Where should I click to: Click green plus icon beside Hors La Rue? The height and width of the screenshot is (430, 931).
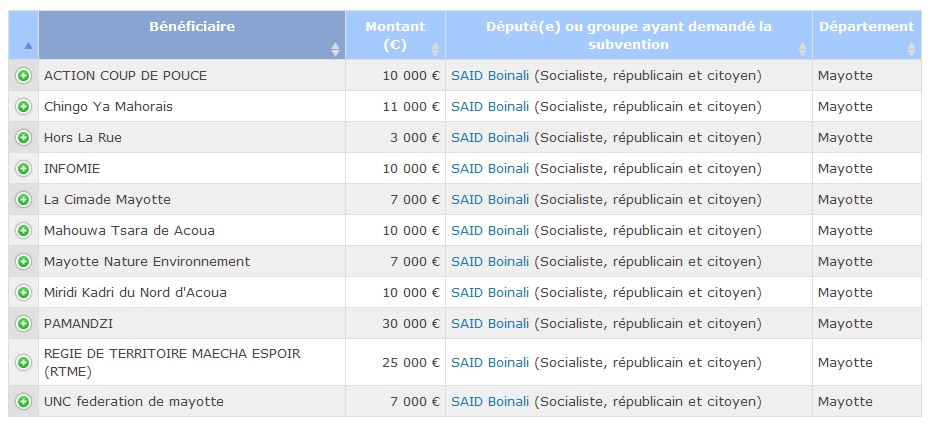tap(23, 138)
